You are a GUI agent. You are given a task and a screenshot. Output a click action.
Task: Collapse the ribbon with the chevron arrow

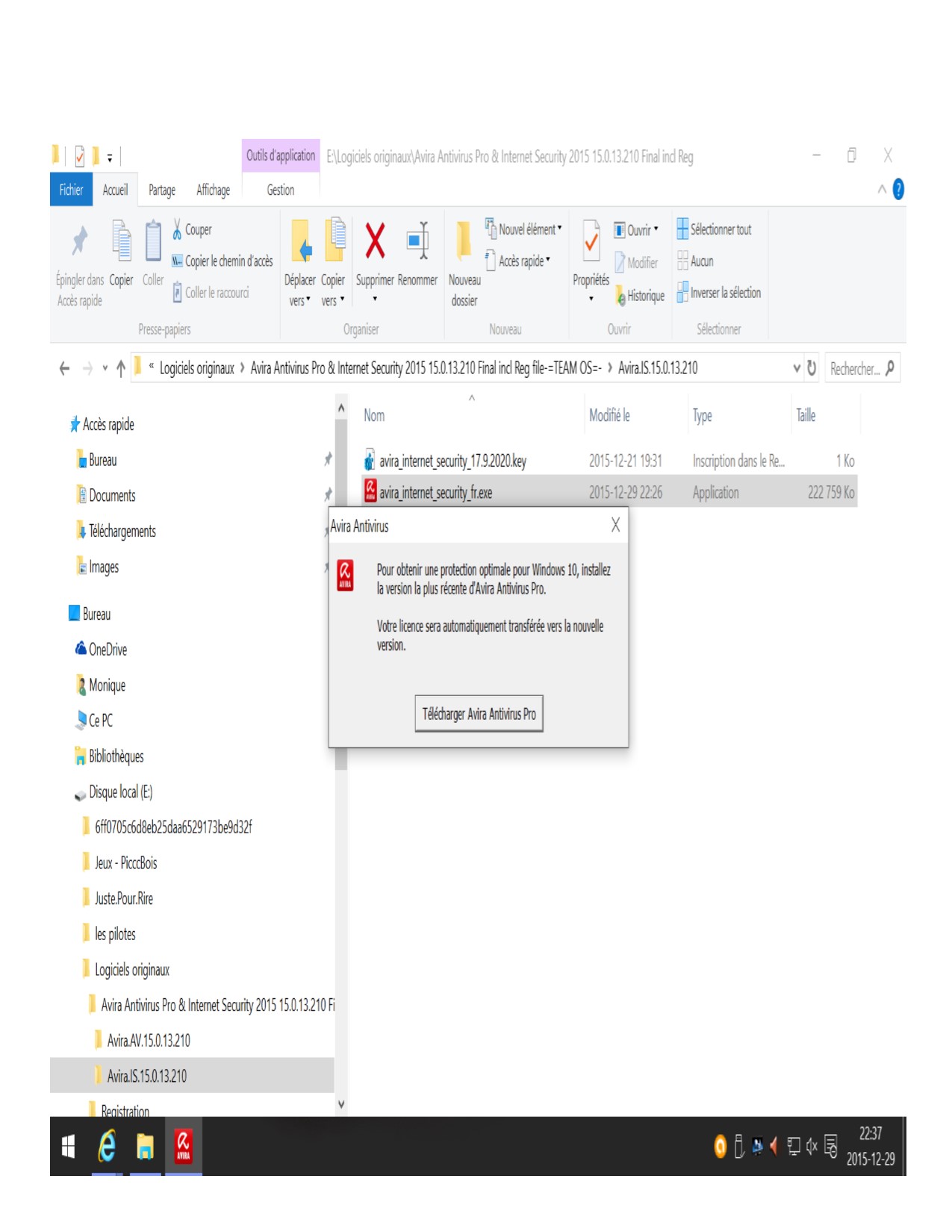tap(882, 190)
